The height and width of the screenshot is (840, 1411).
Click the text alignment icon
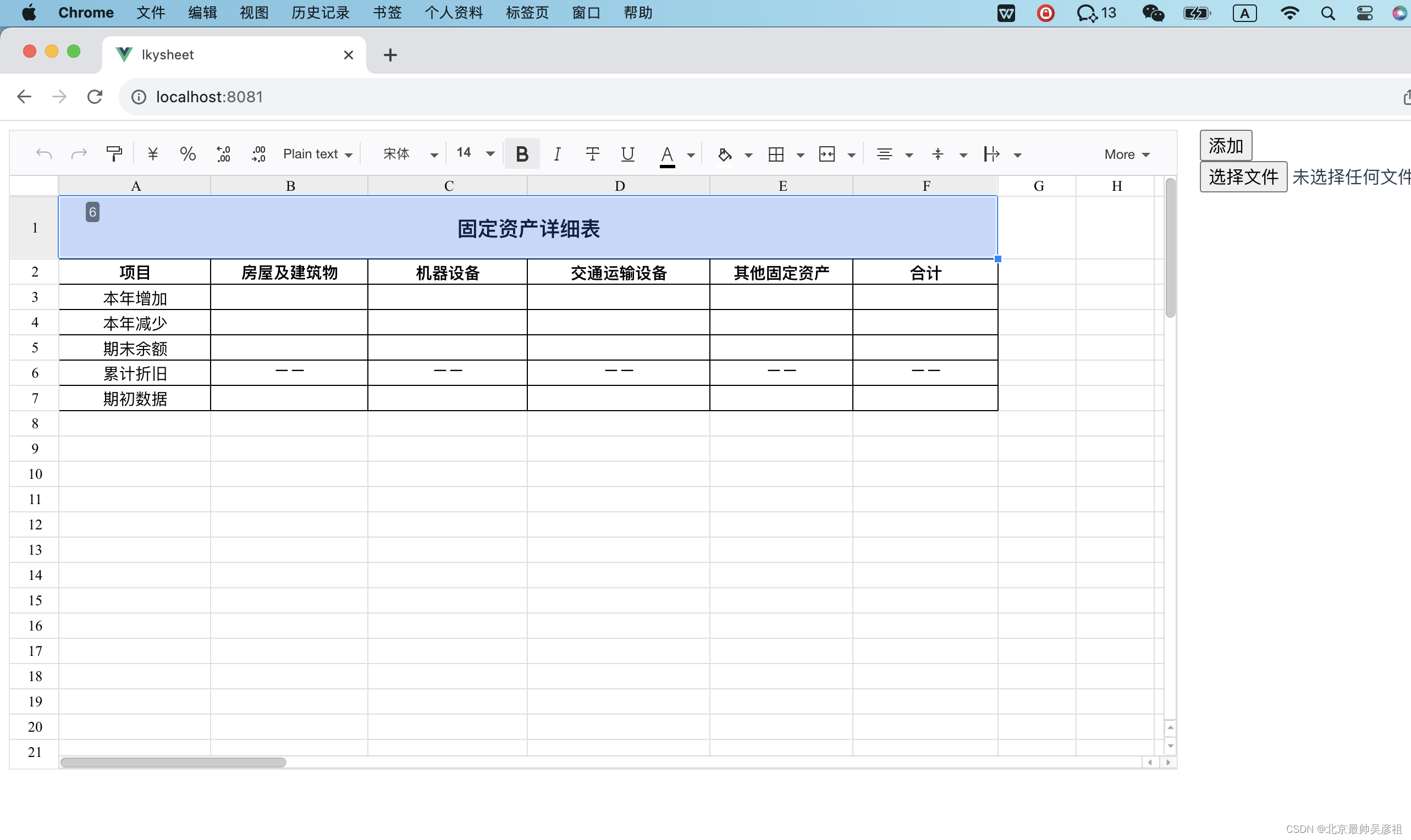coord(884,153)
